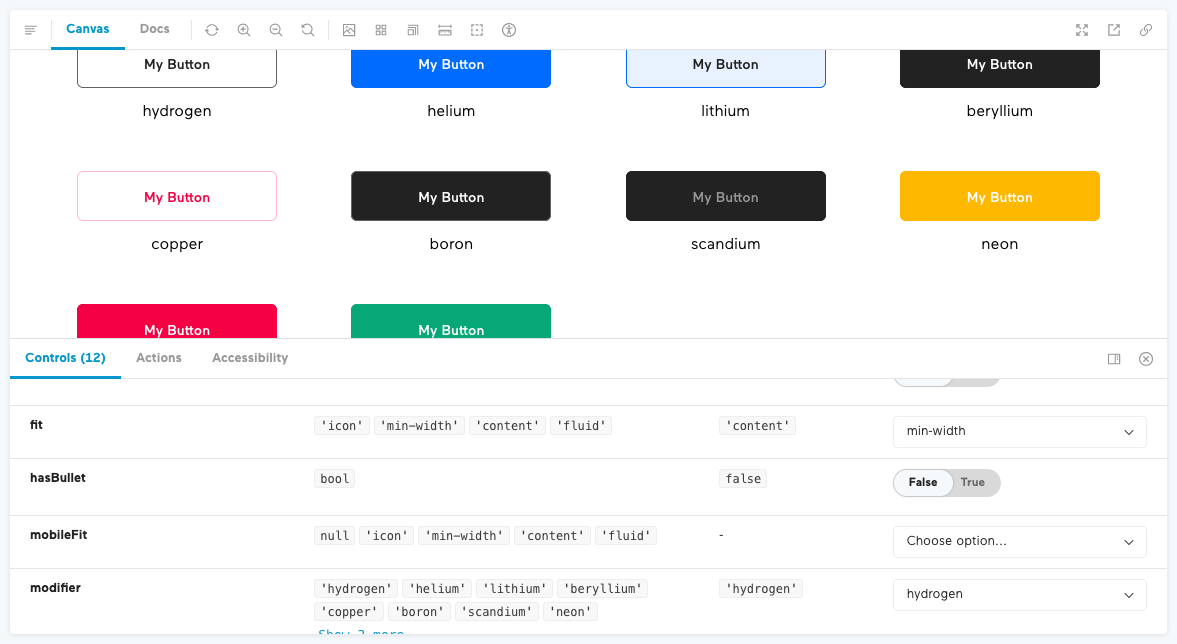Enter full screen mode
The height and width of the screenshot is (644, 1177).
[1082, 30]
